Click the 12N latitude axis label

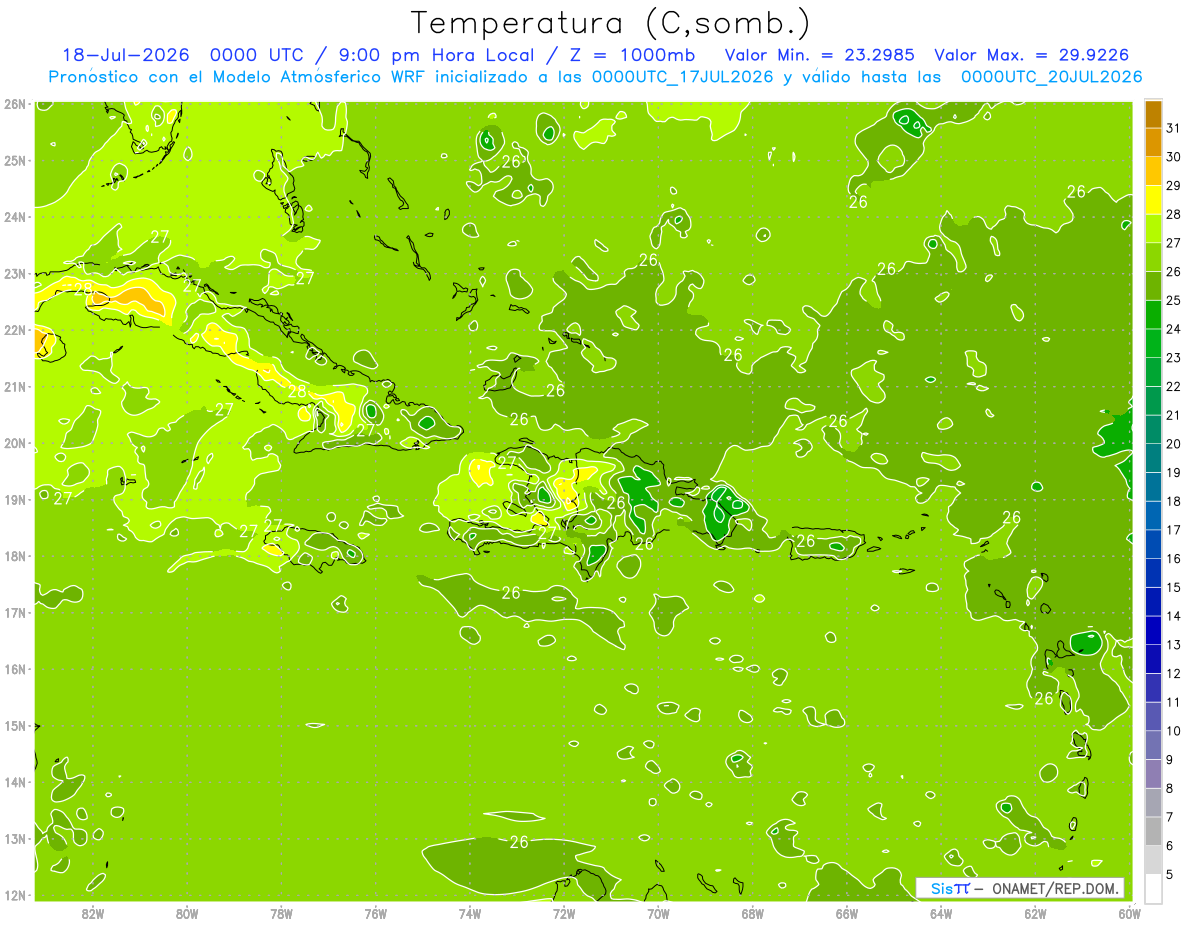point(14,895)
